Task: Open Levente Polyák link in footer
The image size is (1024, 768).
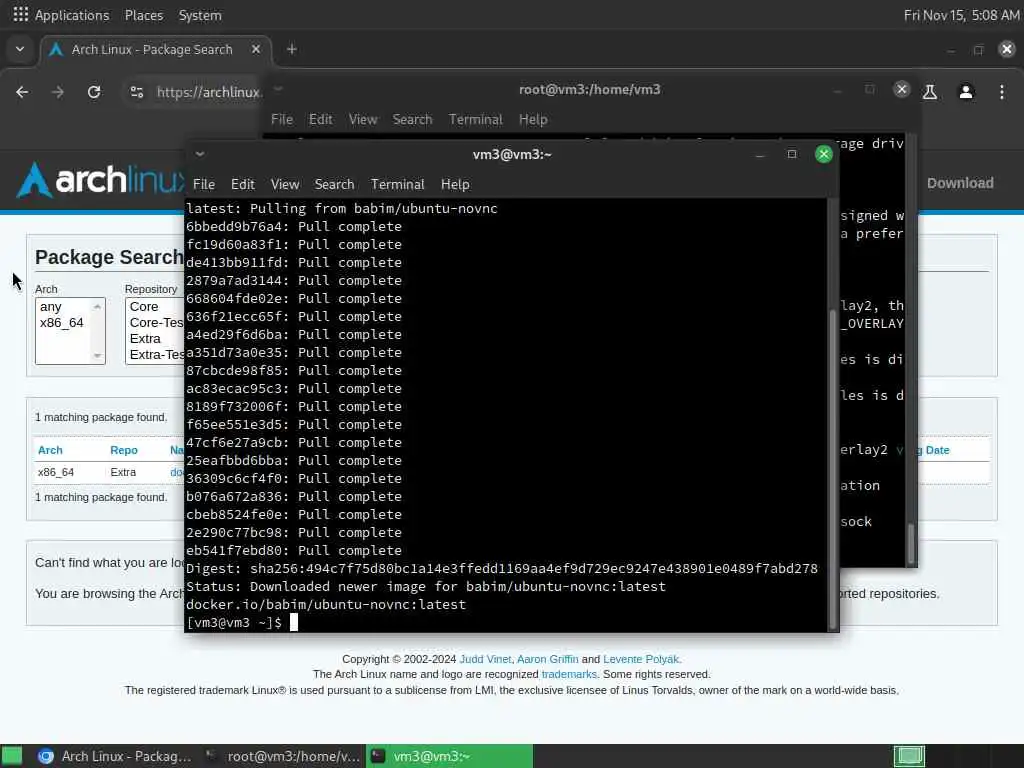Action: pos(641,659)
